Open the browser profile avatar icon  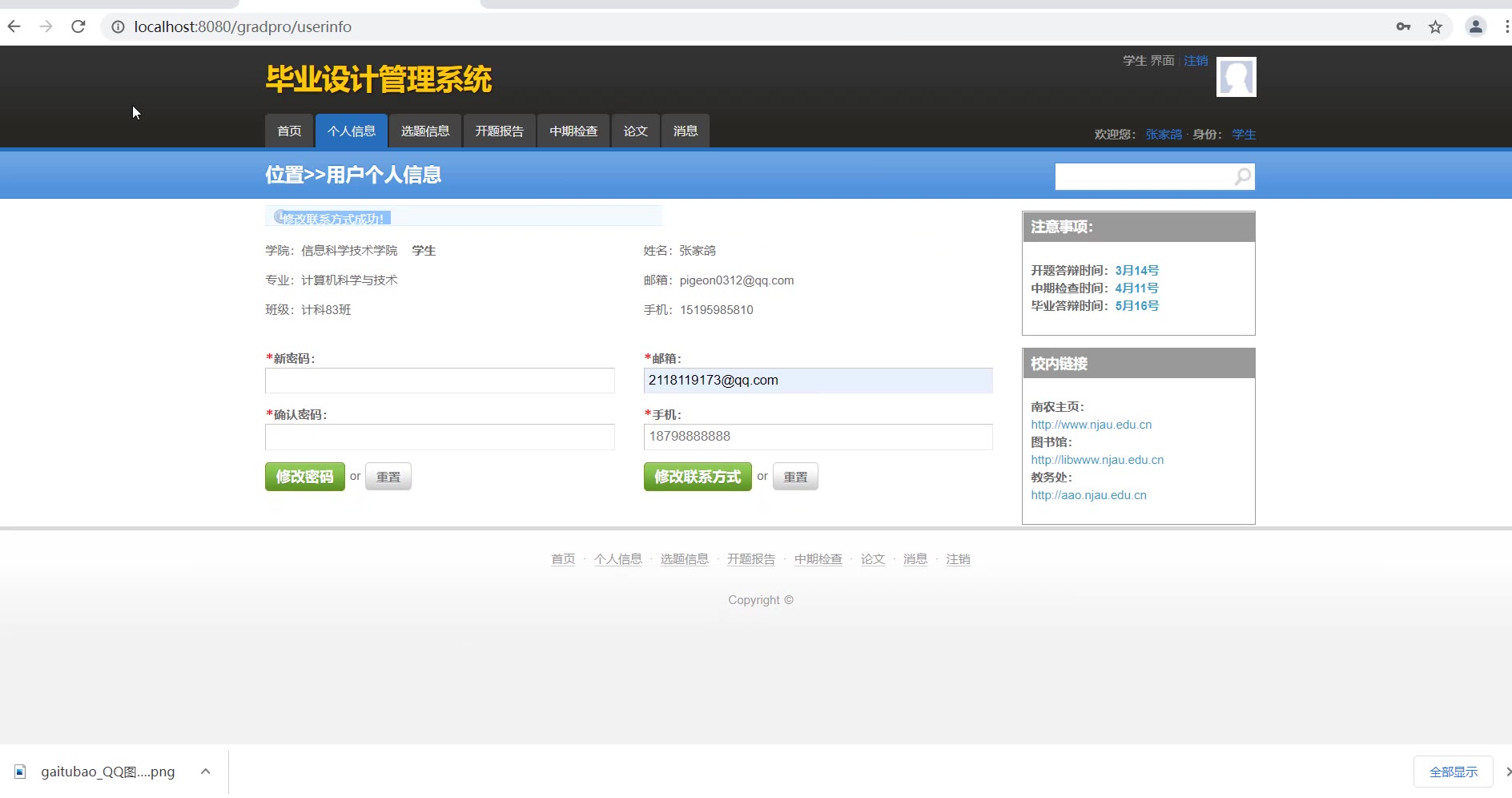1475,26
